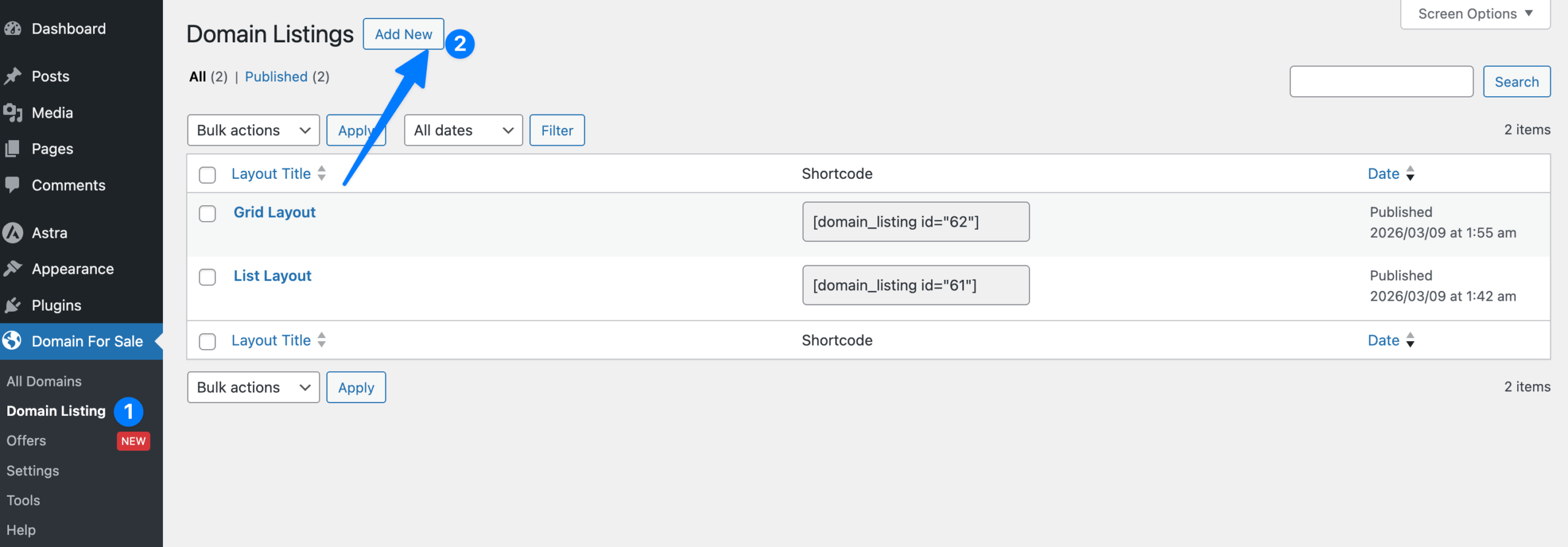Click the NEW badge beside Offers
This screenshot has width=1568, height=547.
(133, 441)
